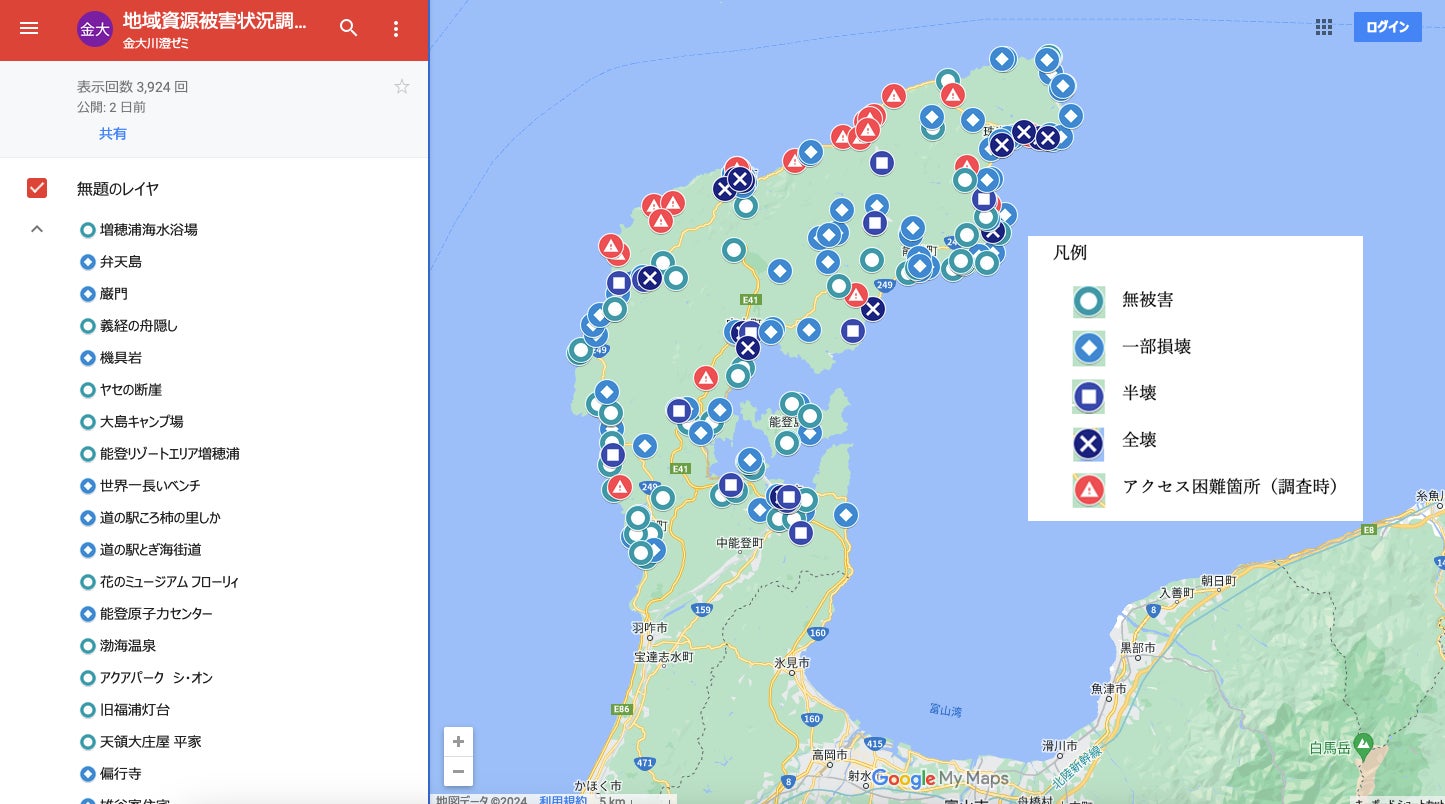Open the three-dot more options menu
1445x804 pixels.
(x=396, y=29)
